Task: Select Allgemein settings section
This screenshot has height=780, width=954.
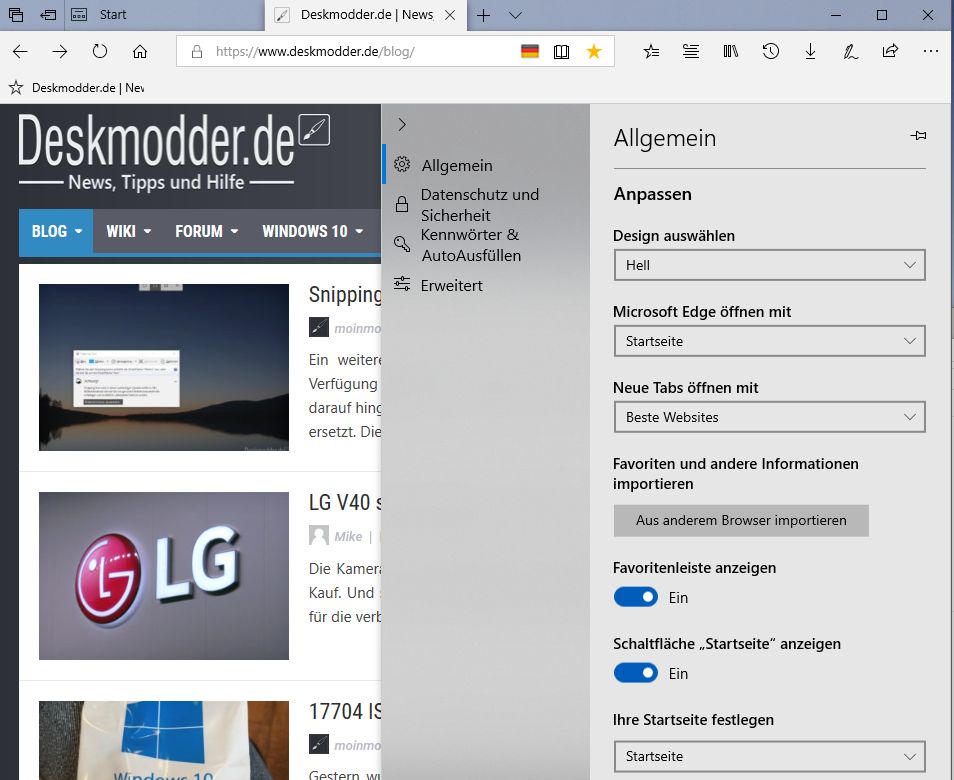Action: pyautogui.click(x=485, y=165)
